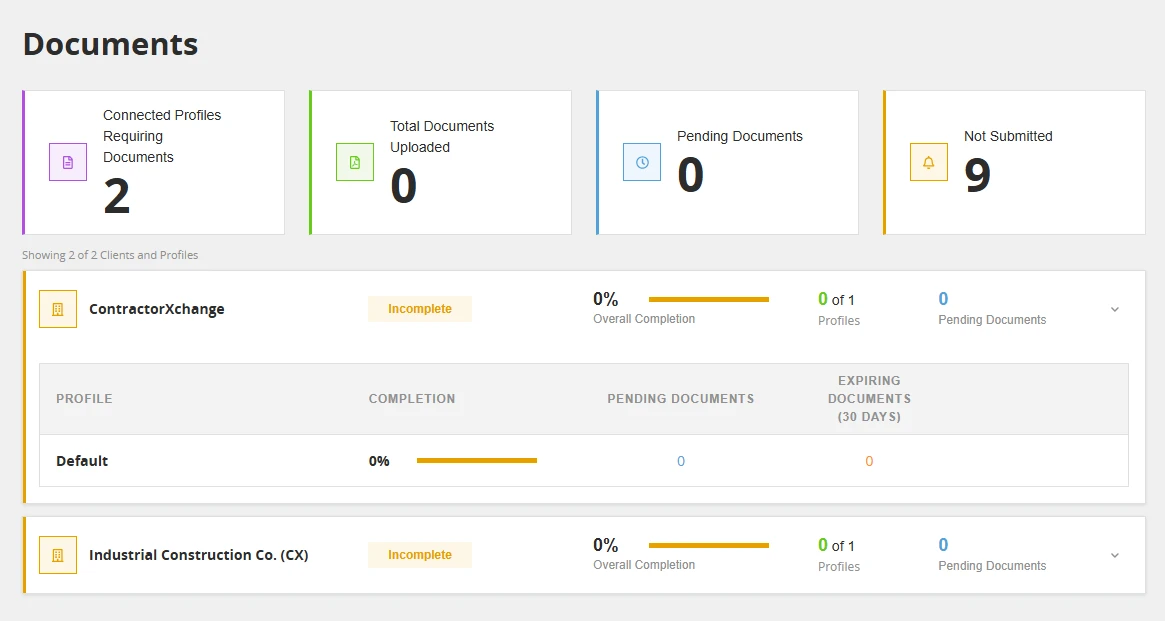Click the ContractorXchange client name
Viewport: 1165px width, 621px height.
(157, 309)
